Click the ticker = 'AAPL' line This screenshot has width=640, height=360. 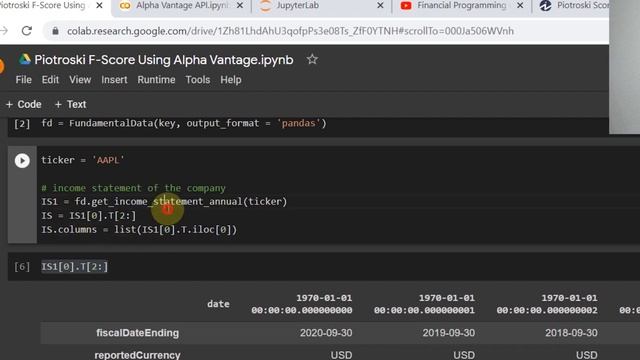pos(82,160)
